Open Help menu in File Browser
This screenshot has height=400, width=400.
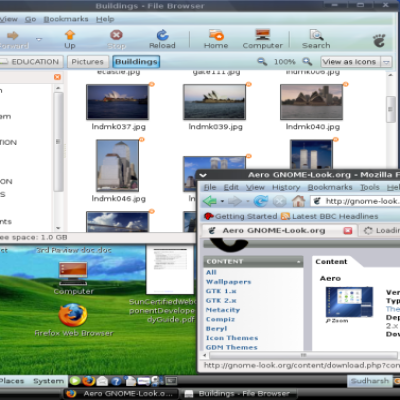tap(105, 19)
